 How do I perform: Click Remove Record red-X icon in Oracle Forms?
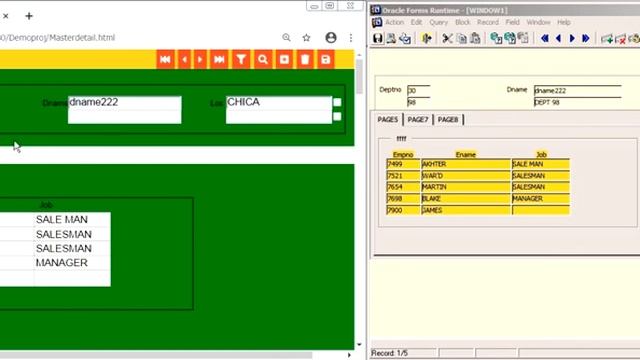pyautogui.click(x=620, y=39)
